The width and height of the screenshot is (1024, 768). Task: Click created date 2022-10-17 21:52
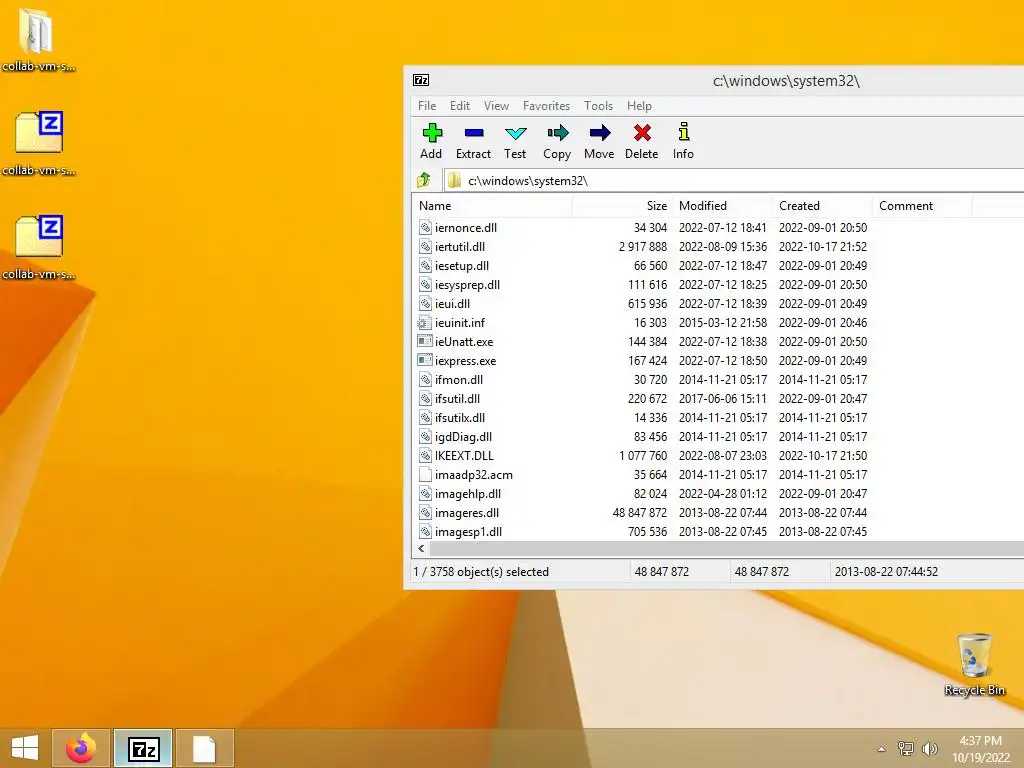point(823,246)
